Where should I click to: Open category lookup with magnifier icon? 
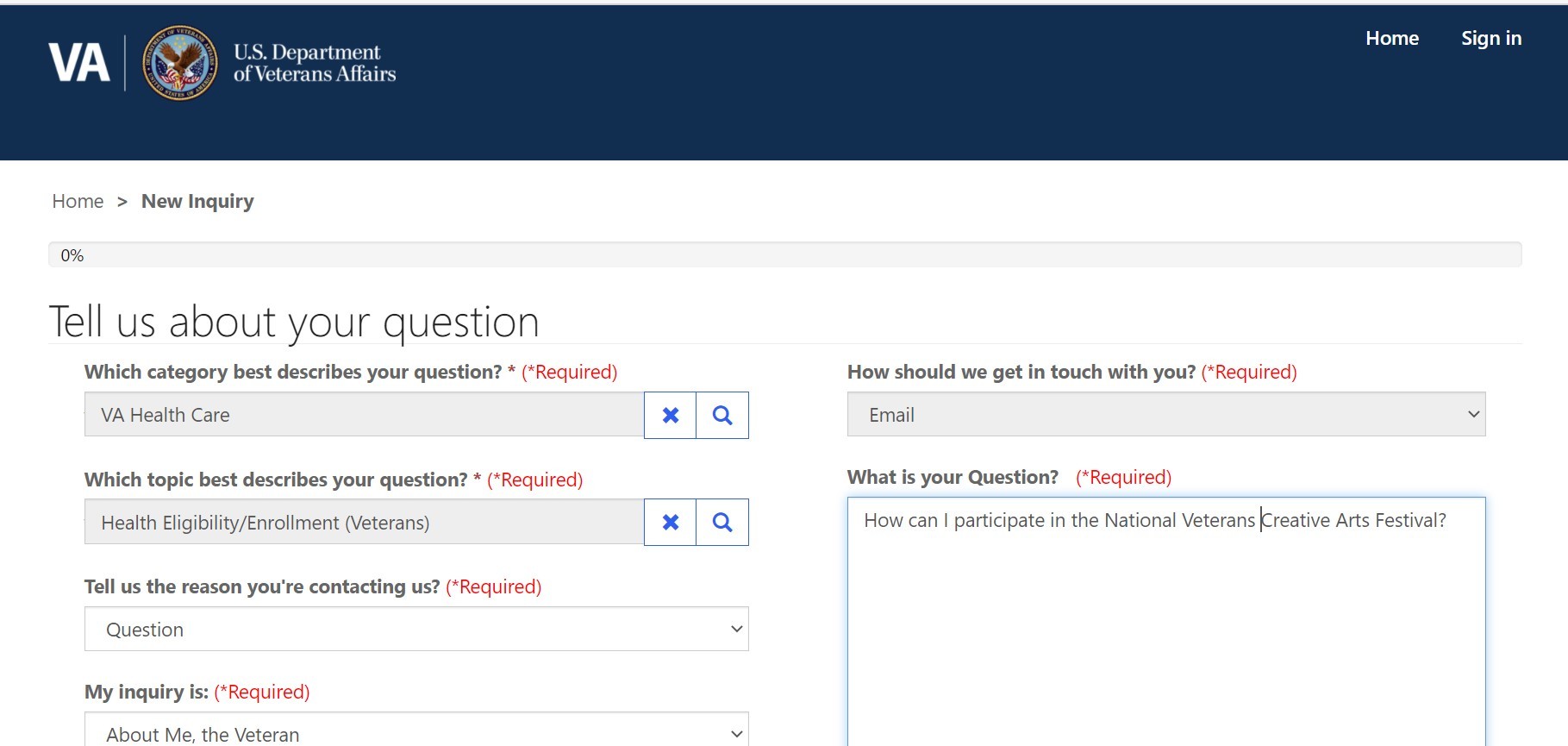[x=722, y=416]
